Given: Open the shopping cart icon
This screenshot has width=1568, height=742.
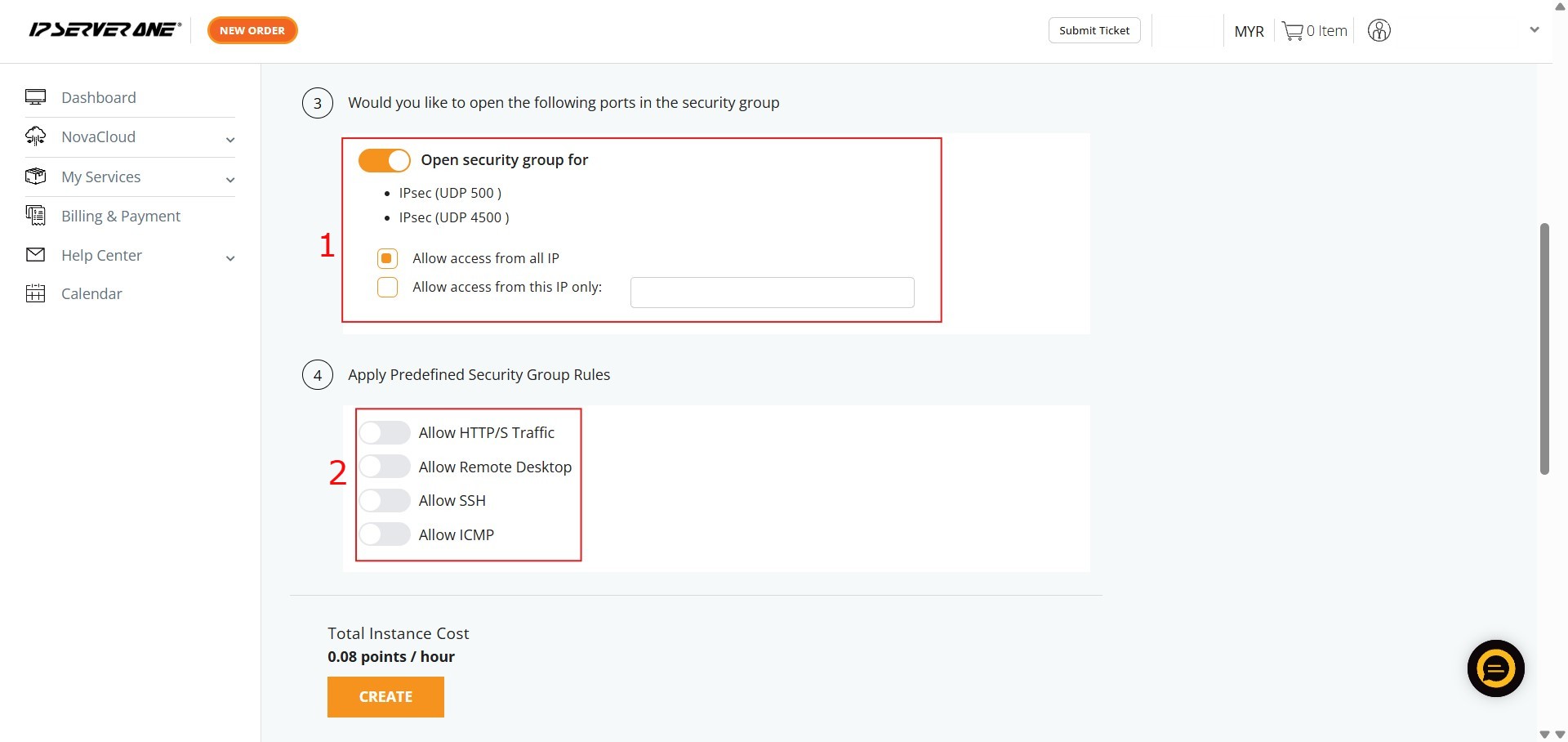Looking at the screenshot, I should (1292, 31).
